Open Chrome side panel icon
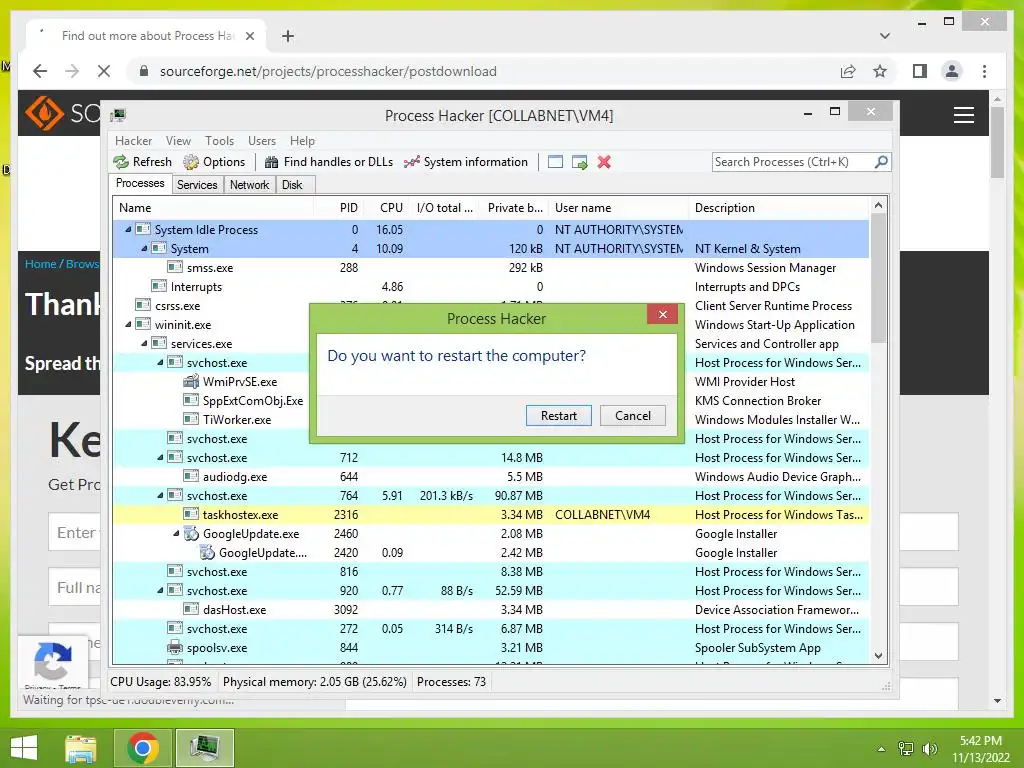The height and width of the screenshot is (768, 1024). pos(920,71)
